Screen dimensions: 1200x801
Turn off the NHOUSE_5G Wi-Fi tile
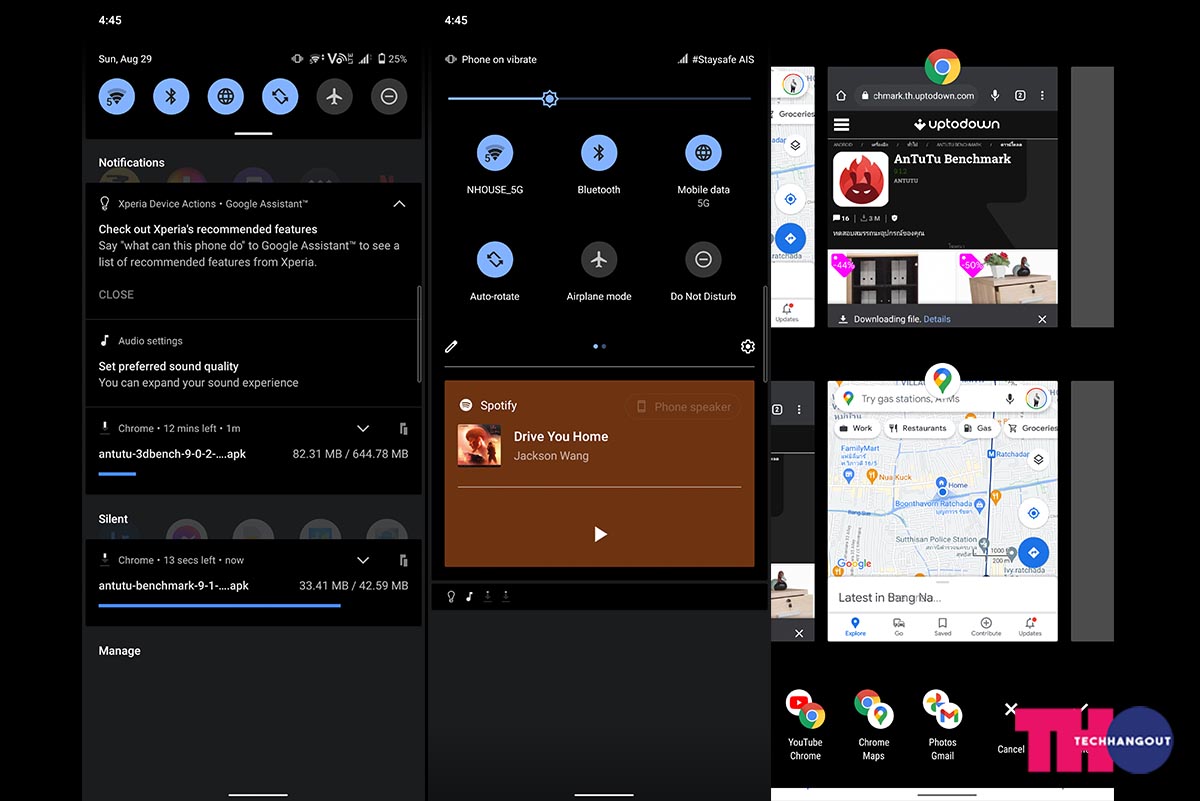click(x=495, y=153)
